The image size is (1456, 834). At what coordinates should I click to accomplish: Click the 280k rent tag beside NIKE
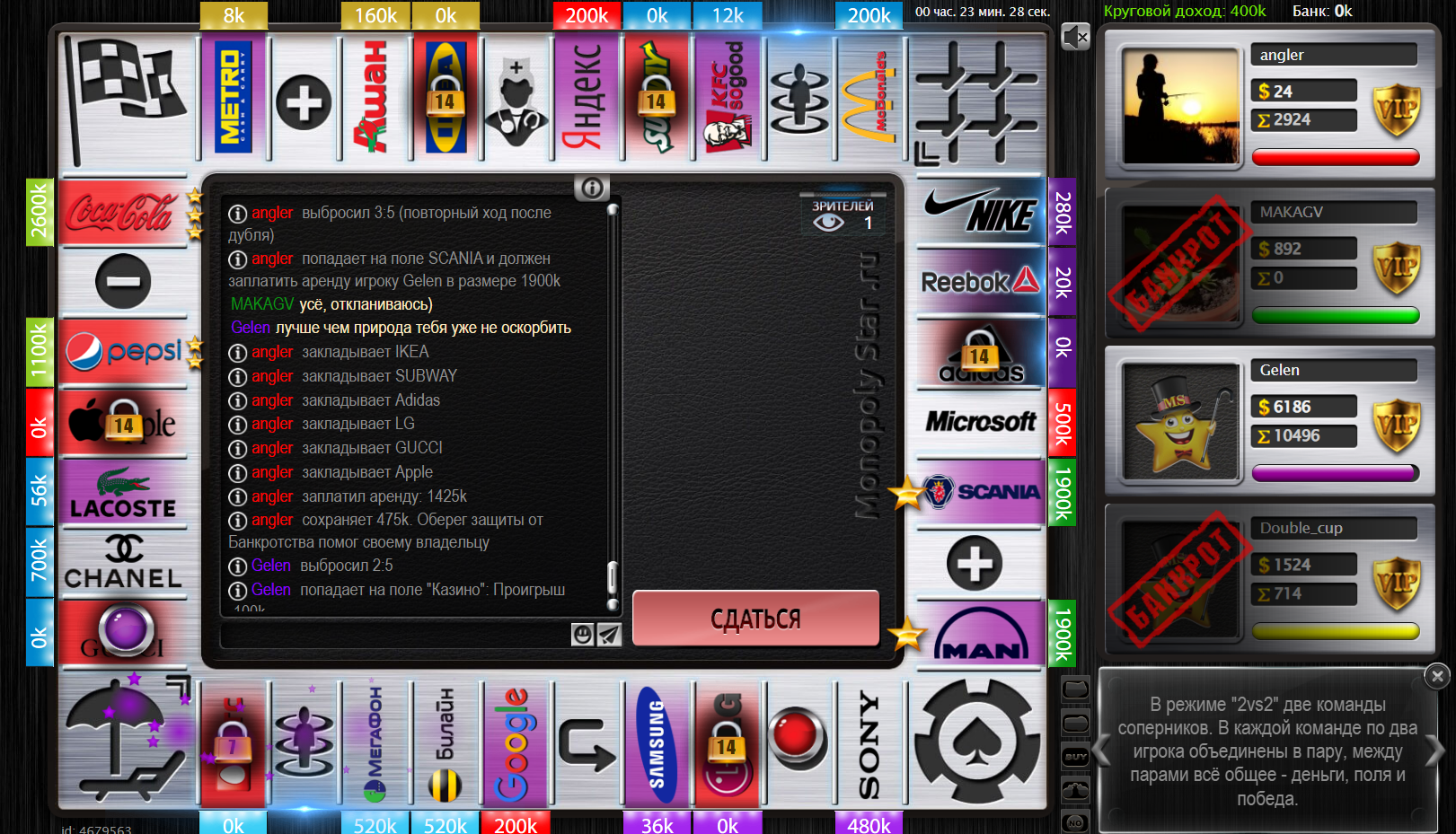[x=1063, y=212]
